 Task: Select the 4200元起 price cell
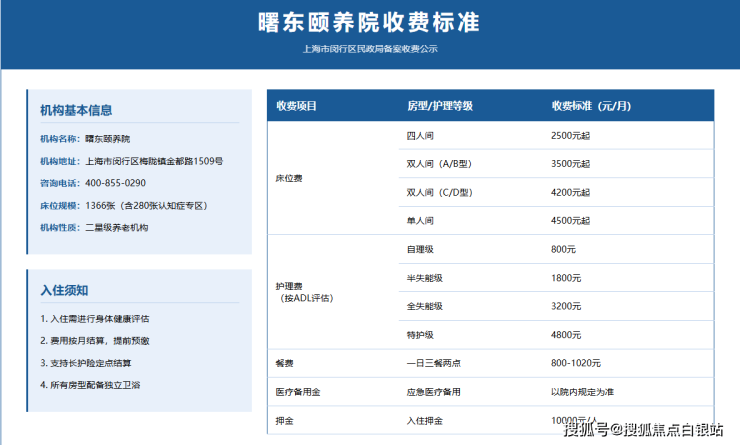(570, 193)
